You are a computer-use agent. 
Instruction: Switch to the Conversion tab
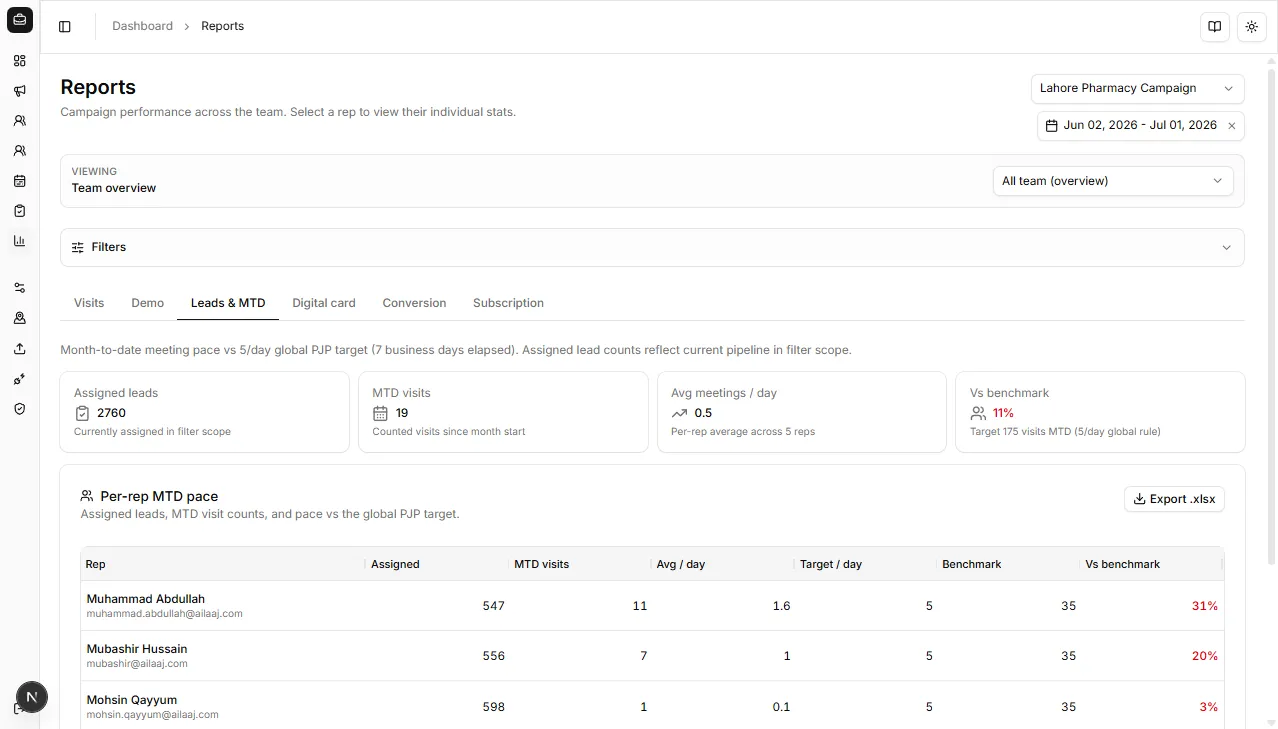pyautogui.click(x=414, y=303)
